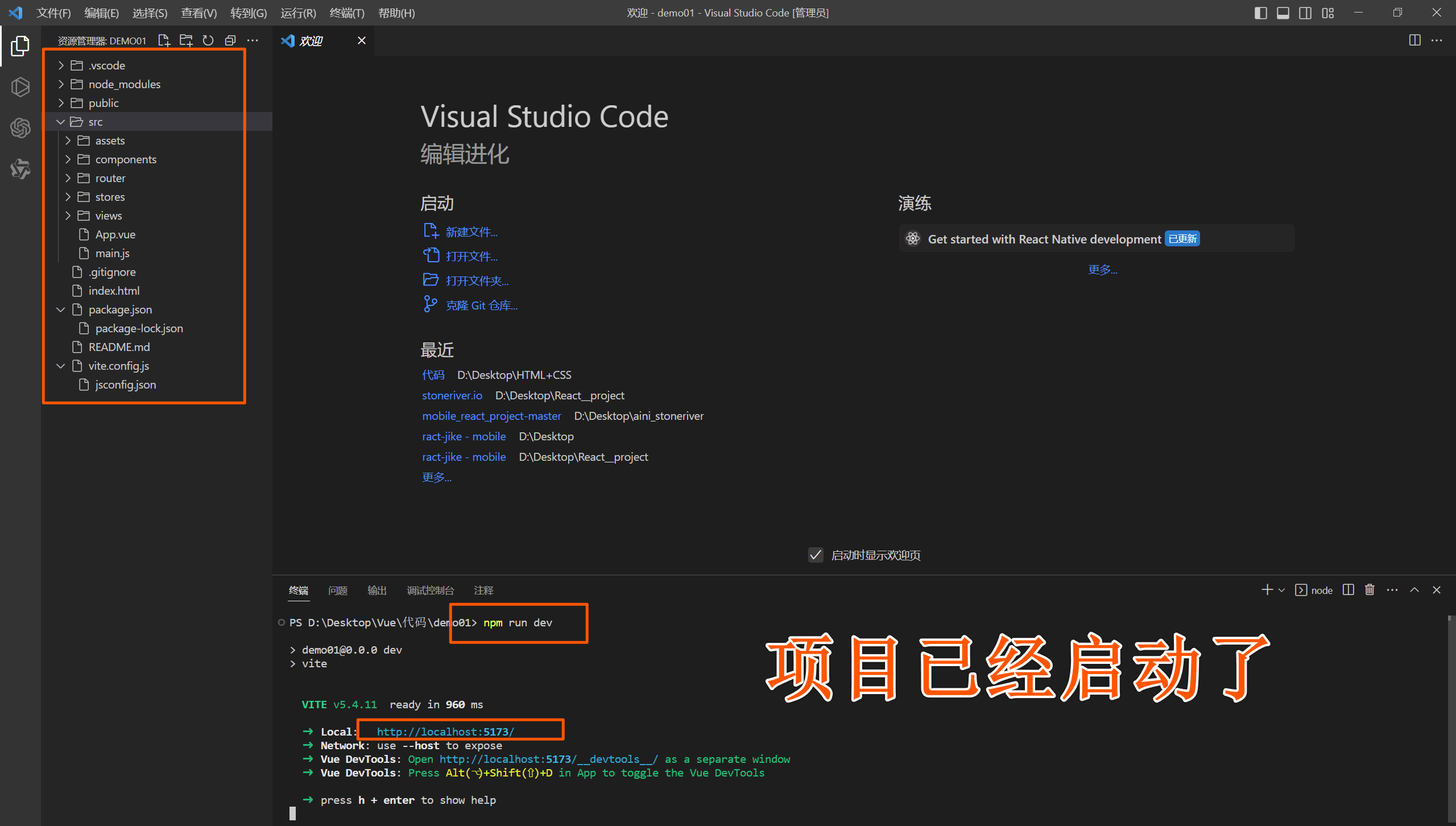Expand the public folder
Image resolution: width=1456 pixels, height=826 pixels.
(x=61, y=103)
